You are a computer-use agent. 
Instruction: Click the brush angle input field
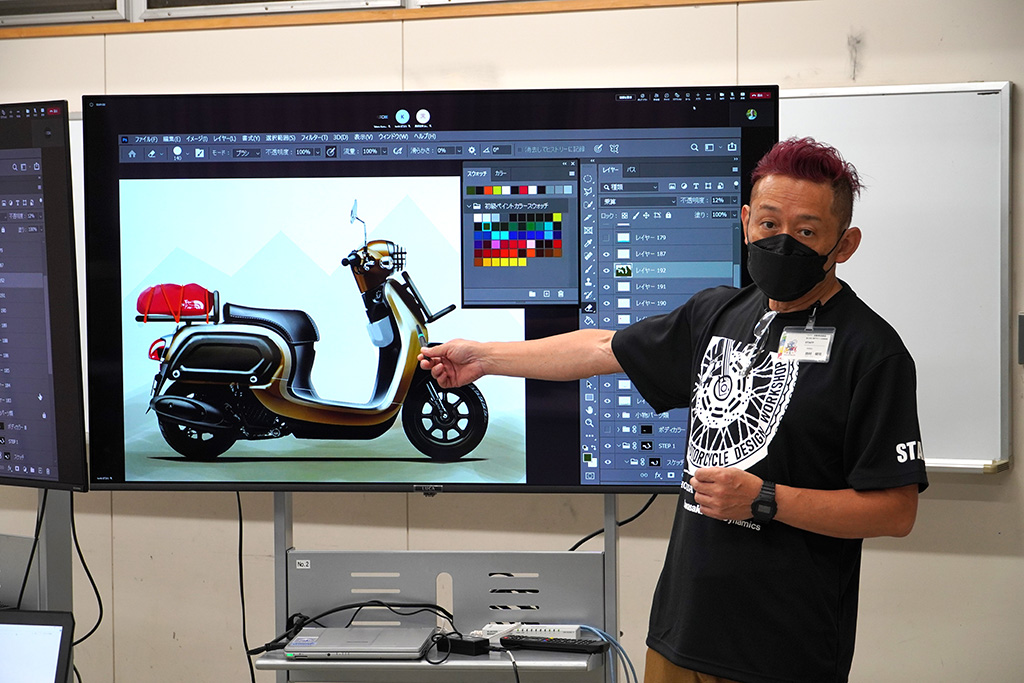point(501,150)
